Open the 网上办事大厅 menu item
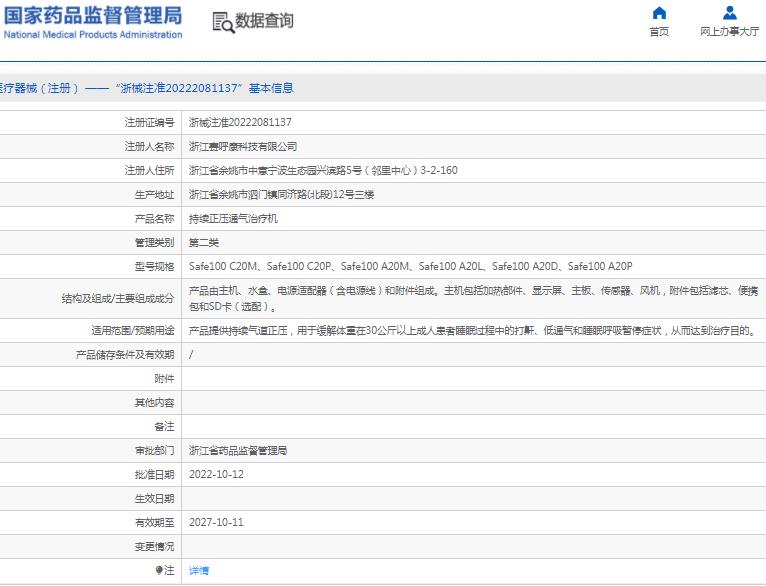Screen dimensions: 766x586 click(x=729, y=32)
